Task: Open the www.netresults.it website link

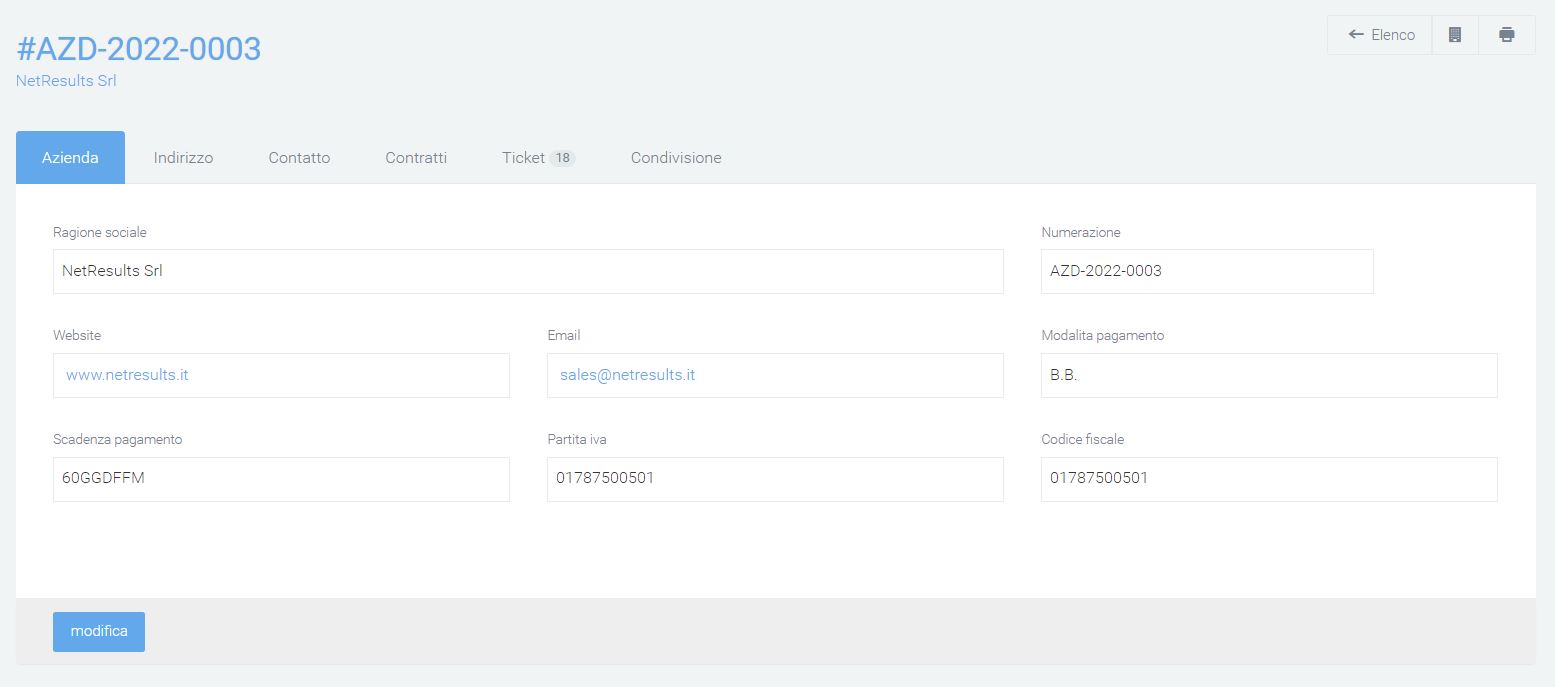Action: tap(127, 375)
